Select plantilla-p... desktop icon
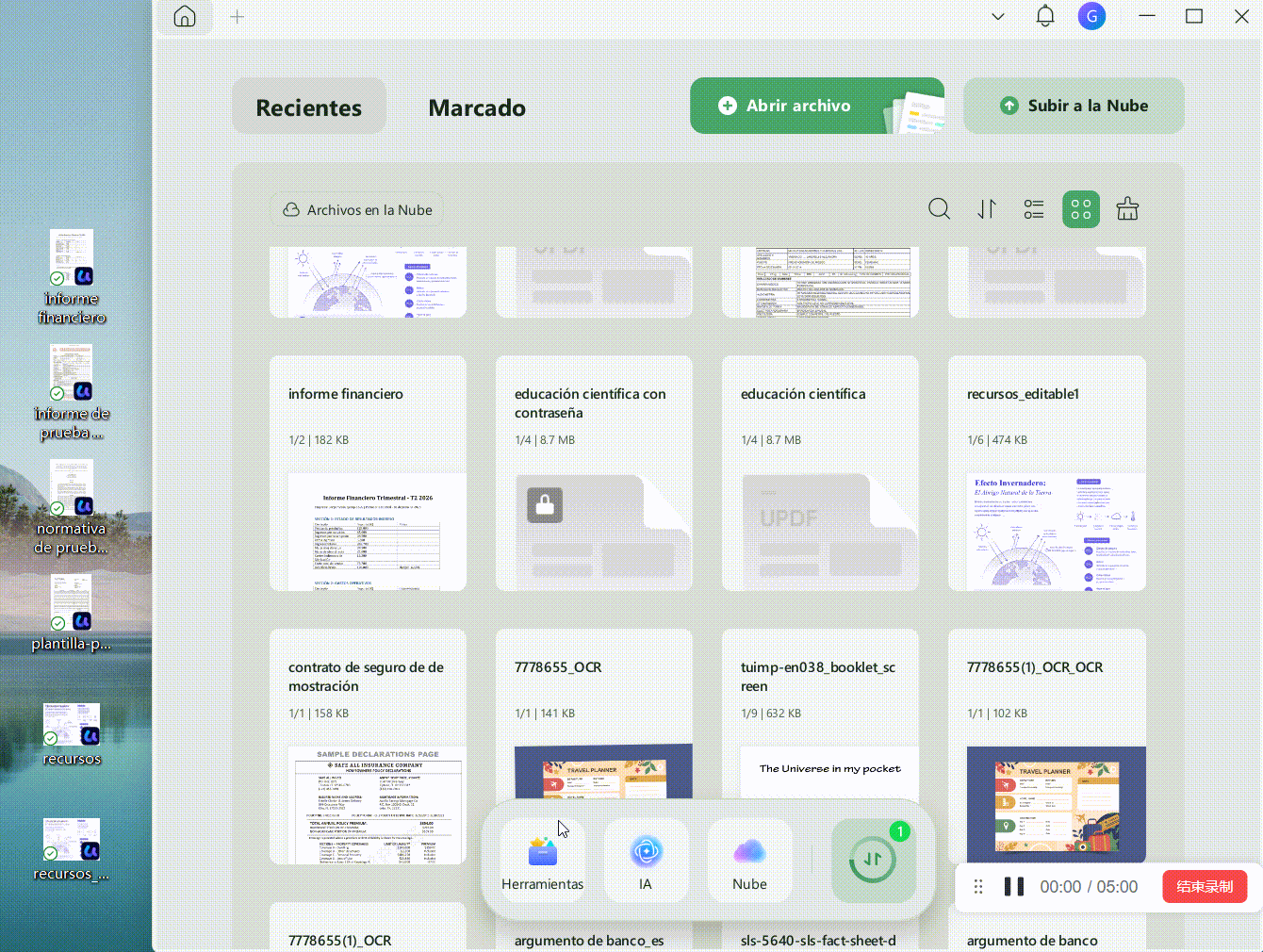The width and height of the screenshot is (1263, 952). 72,614
